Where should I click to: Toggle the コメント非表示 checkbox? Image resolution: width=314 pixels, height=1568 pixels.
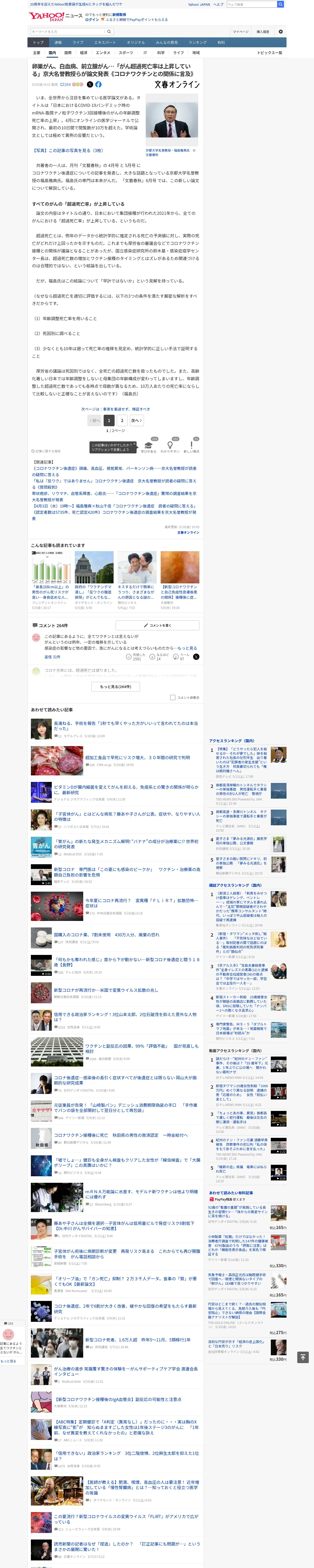click(172, 697)
